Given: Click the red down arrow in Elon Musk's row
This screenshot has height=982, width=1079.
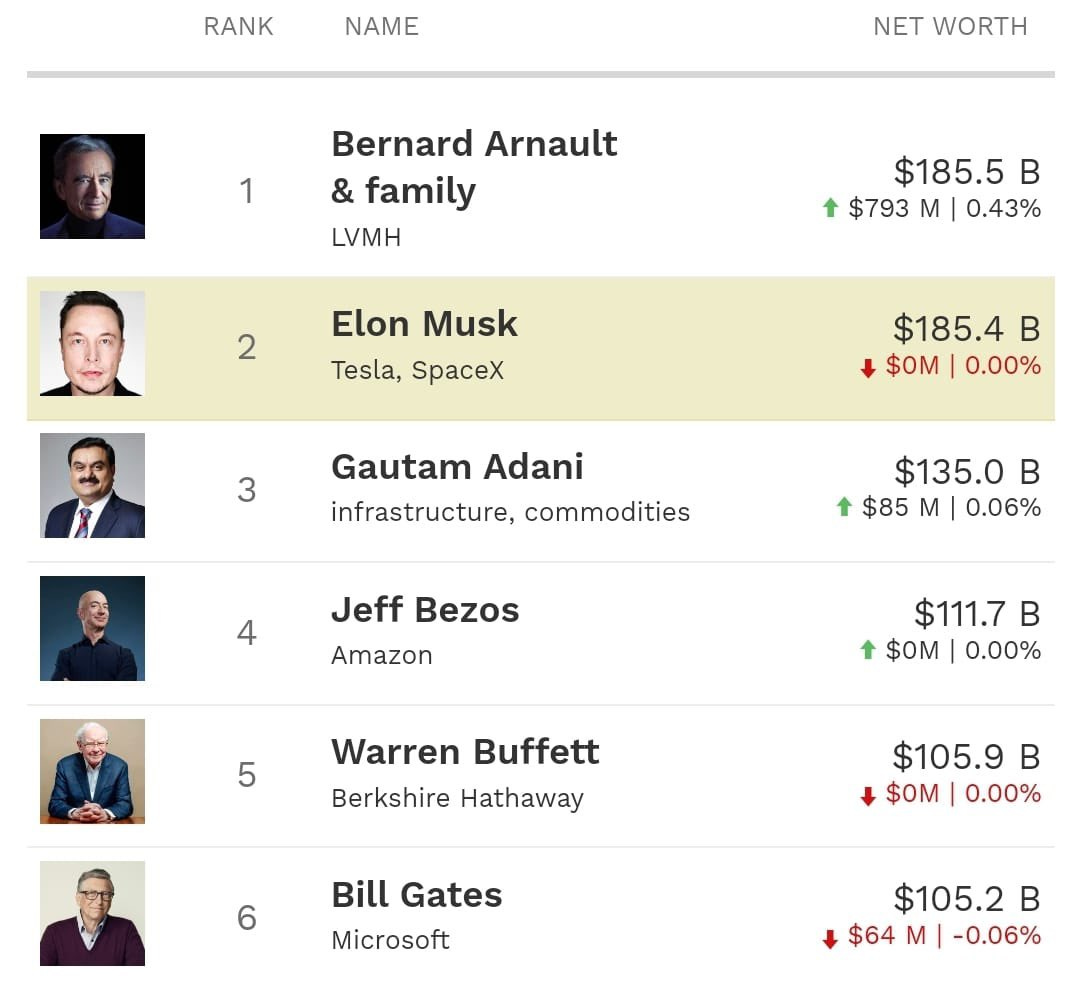Looking at the screenshot, I should pos(868,368).
